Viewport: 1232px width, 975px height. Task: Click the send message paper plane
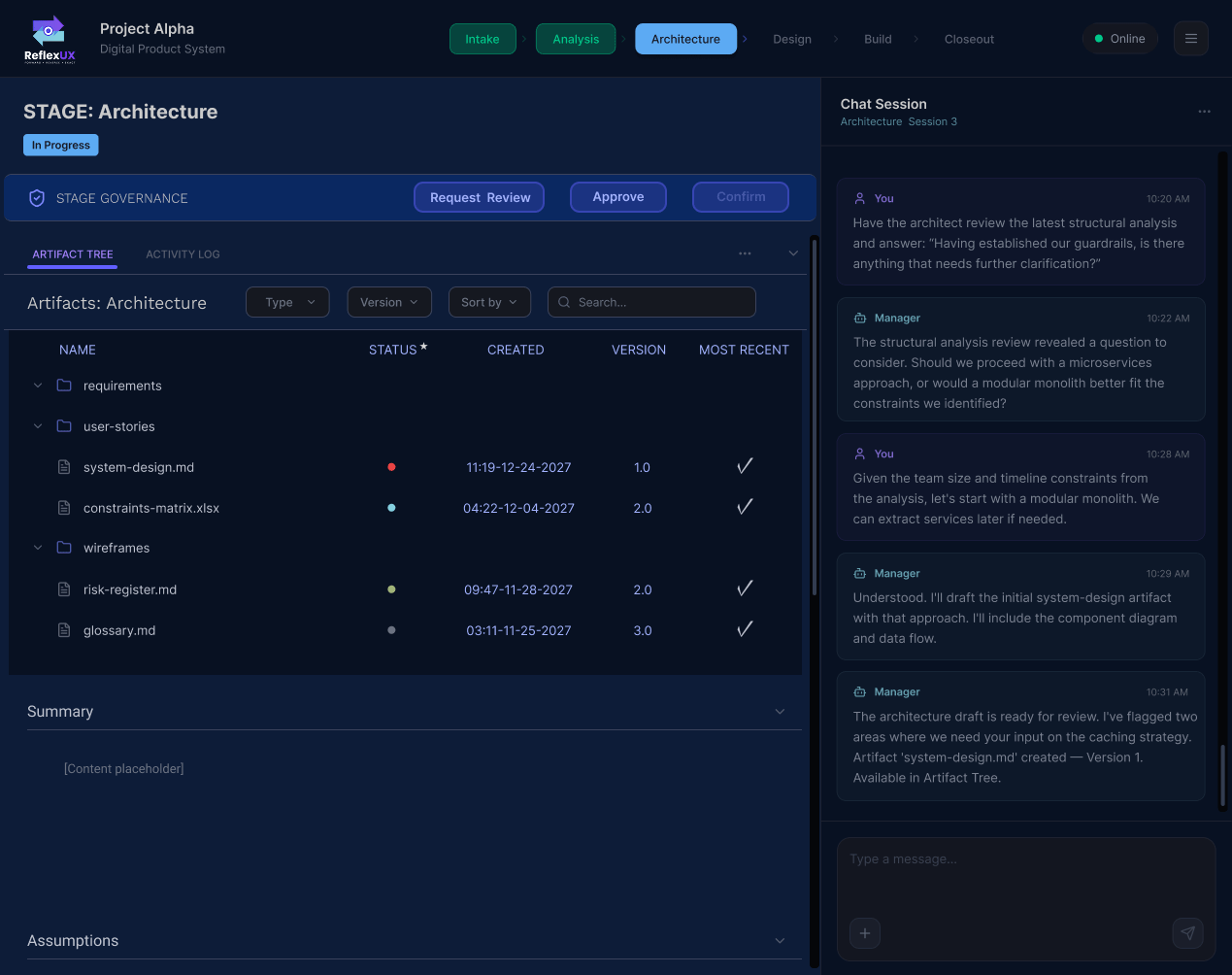click(1187, 933)
